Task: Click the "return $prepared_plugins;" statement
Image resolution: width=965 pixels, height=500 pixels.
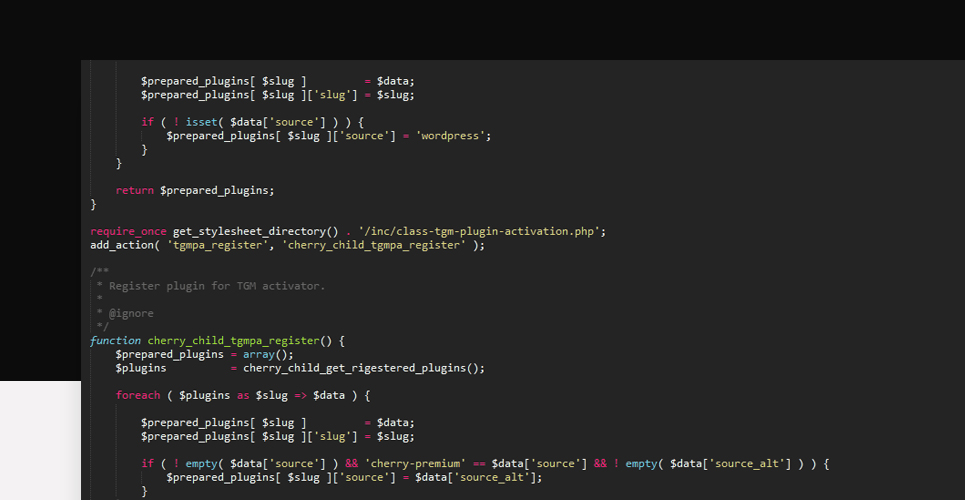Action: [195, 190]
